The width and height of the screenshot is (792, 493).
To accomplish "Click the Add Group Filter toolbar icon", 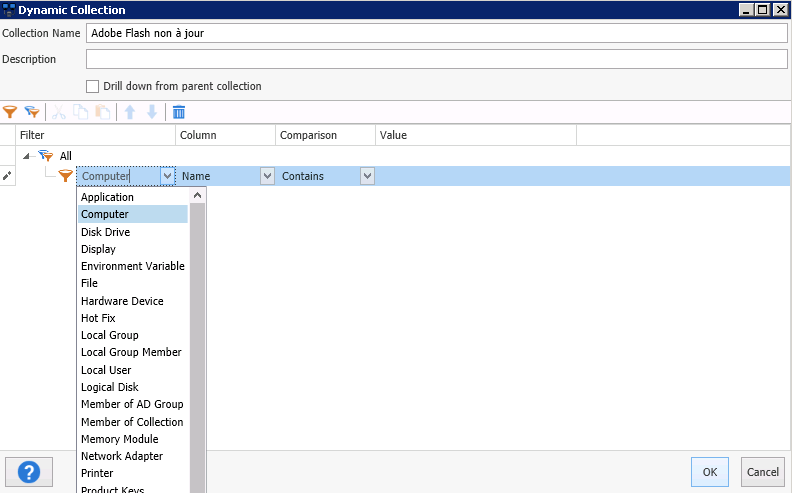I will (32, 112).
